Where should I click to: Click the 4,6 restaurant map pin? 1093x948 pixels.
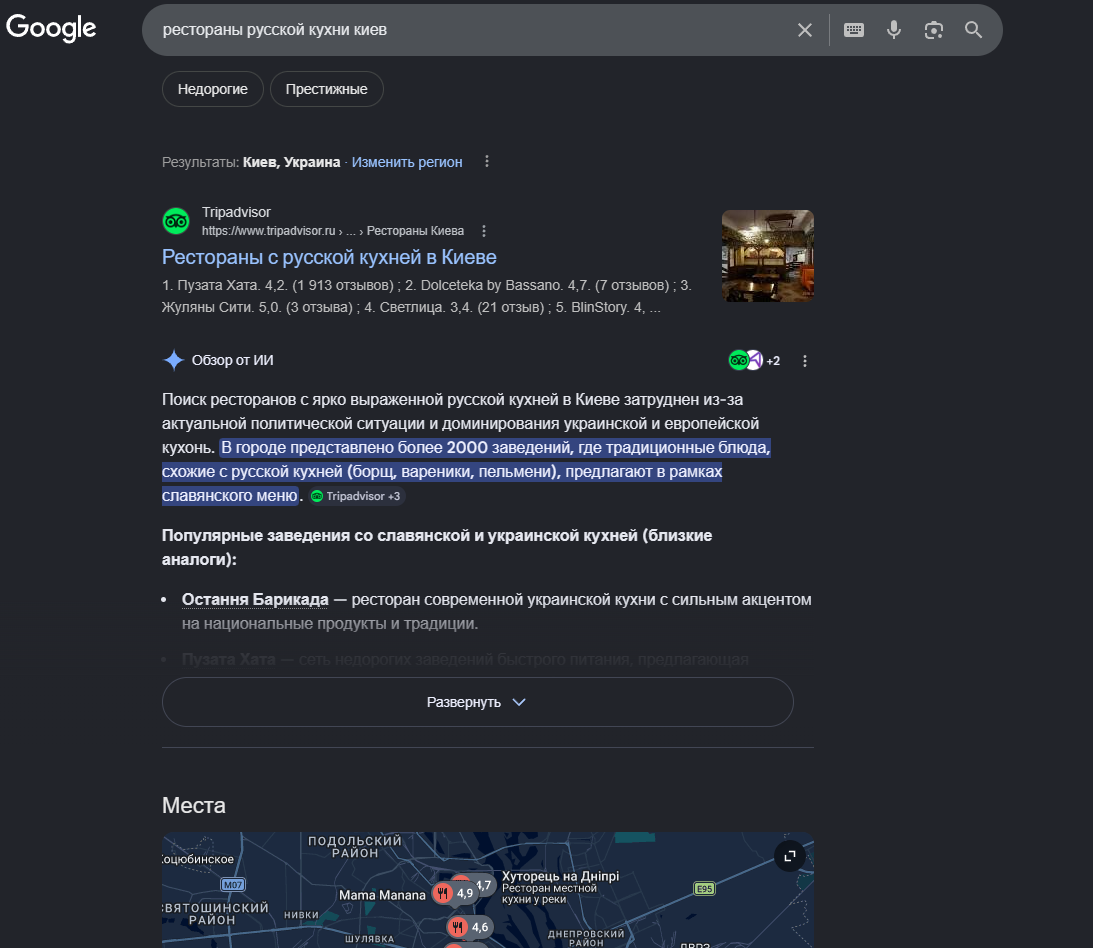tap(468, 927)
